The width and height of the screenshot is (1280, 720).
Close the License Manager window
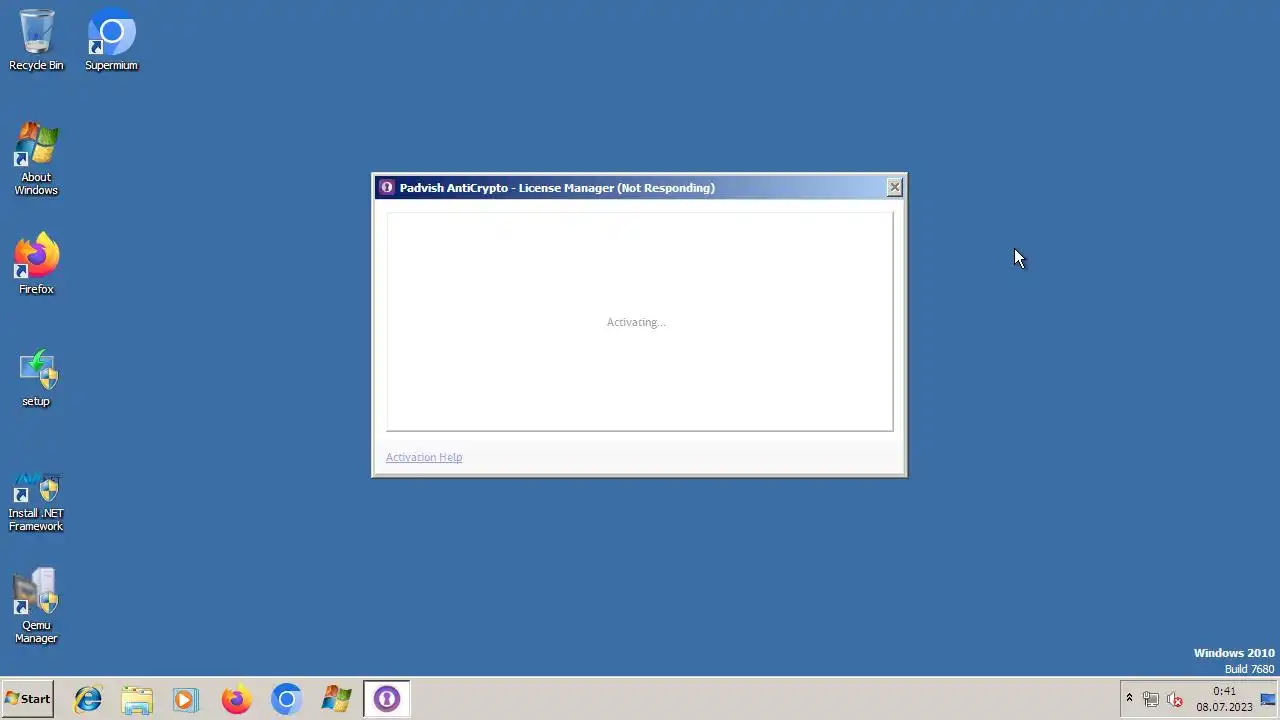click(x=895, y=187)
